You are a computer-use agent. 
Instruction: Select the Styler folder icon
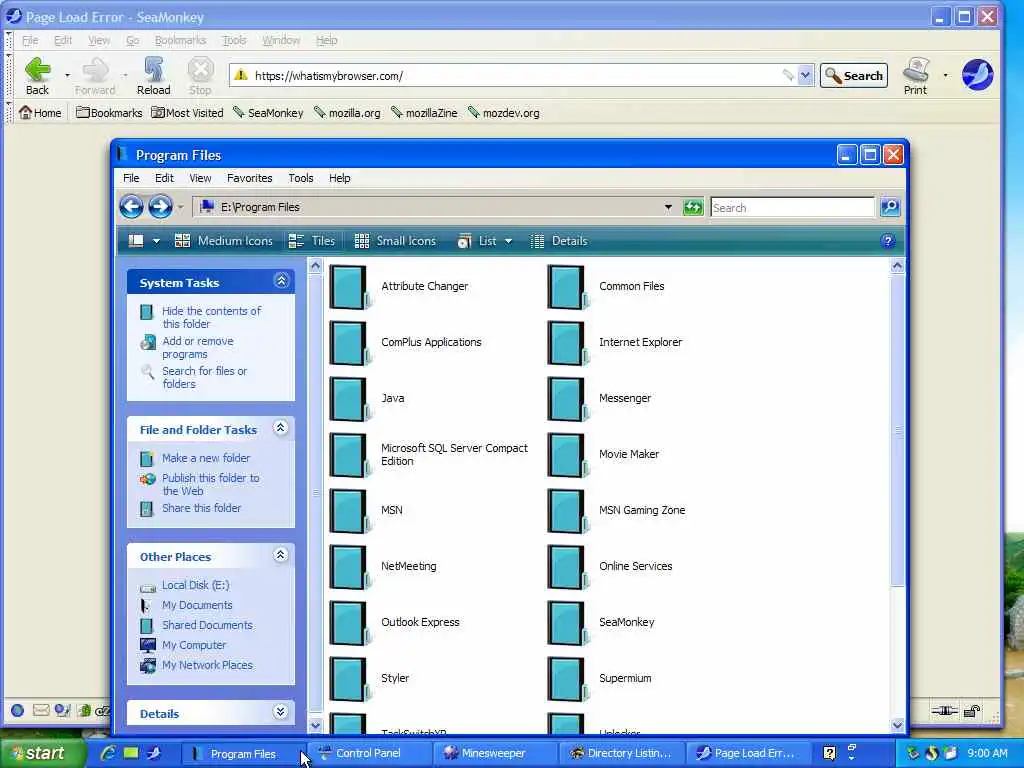coord(348,679)
